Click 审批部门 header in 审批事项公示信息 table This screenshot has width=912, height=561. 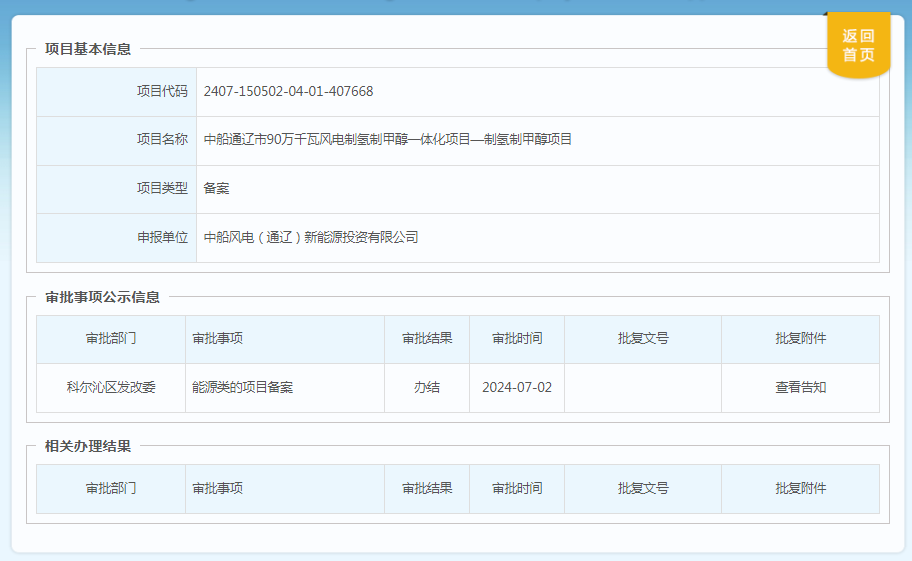[111, 338]
